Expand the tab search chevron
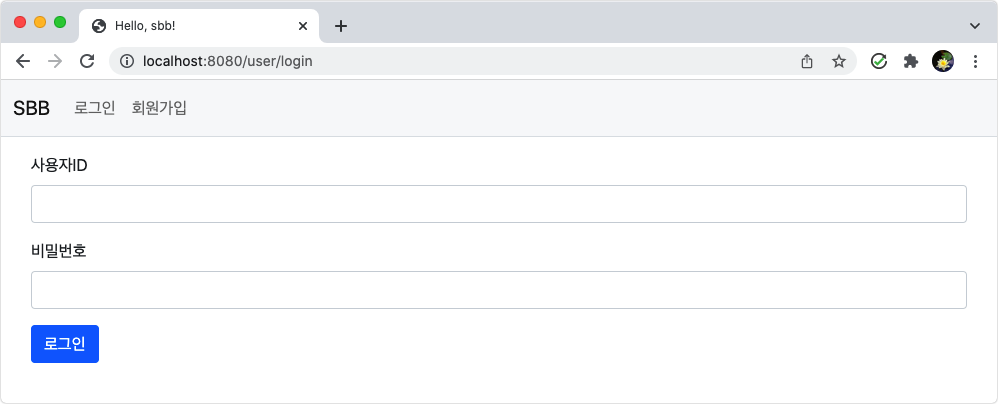This screenshot has height=404, width=998. [974, 26]
